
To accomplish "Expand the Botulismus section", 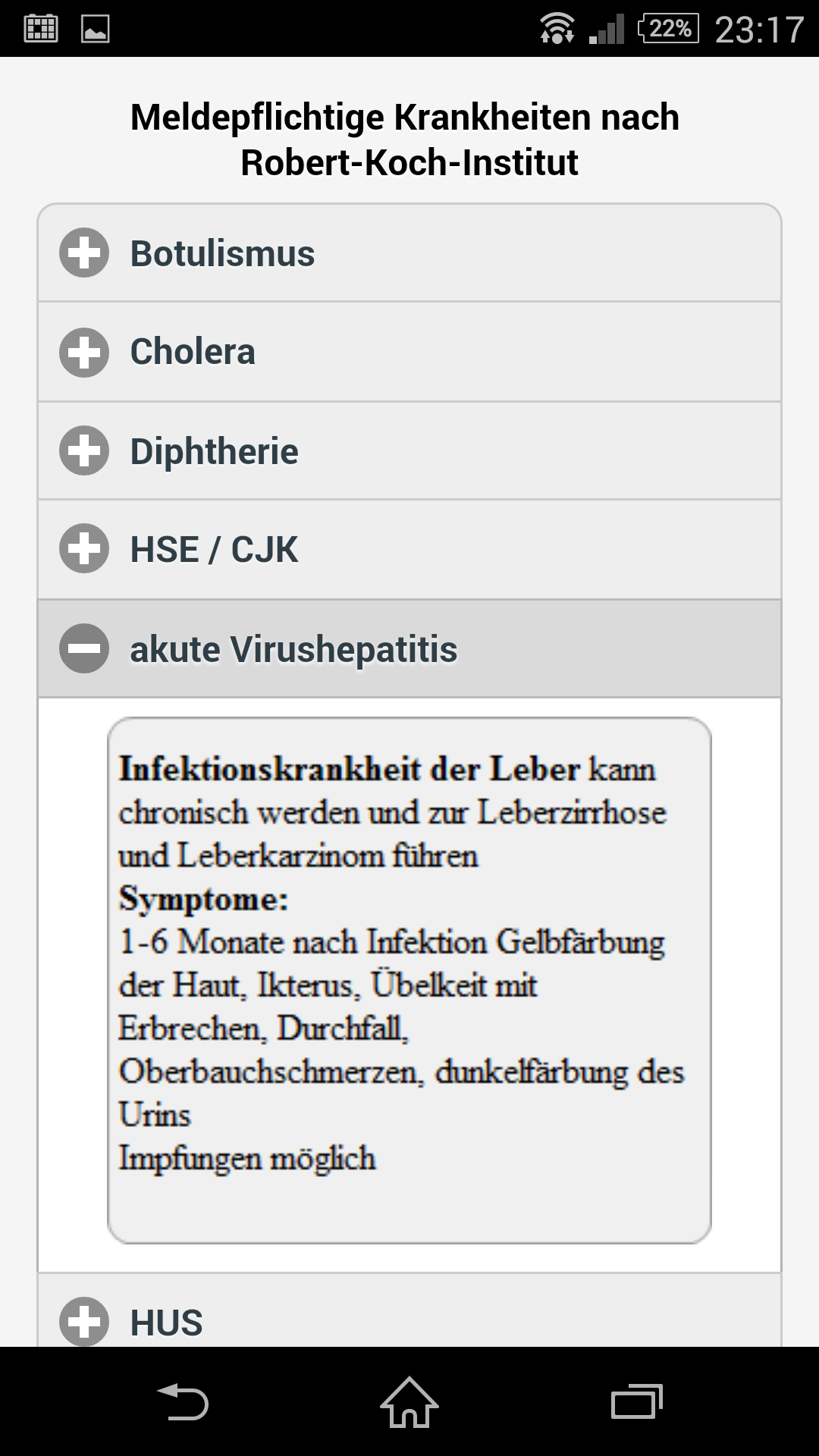I will 409,253.
